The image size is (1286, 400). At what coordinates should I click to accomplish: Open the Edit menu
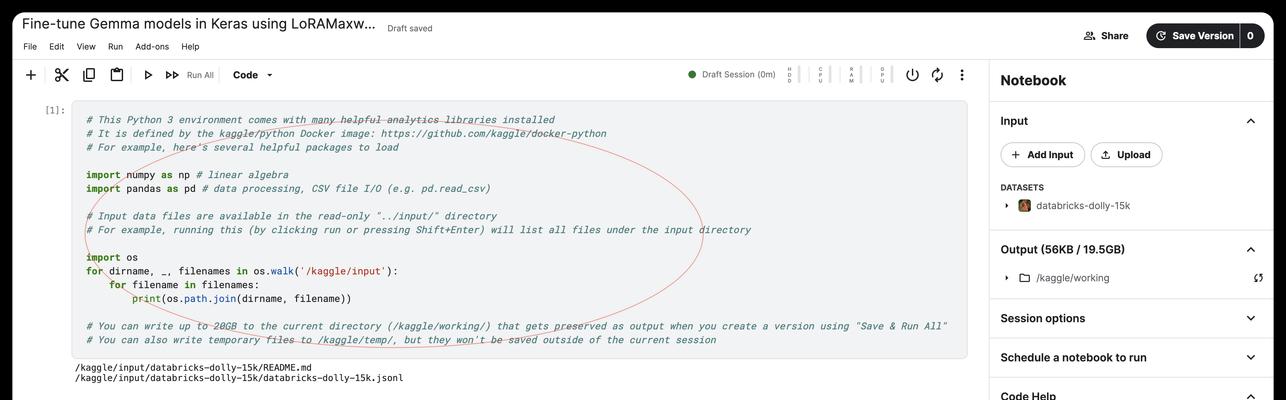[x=57, y=47]
